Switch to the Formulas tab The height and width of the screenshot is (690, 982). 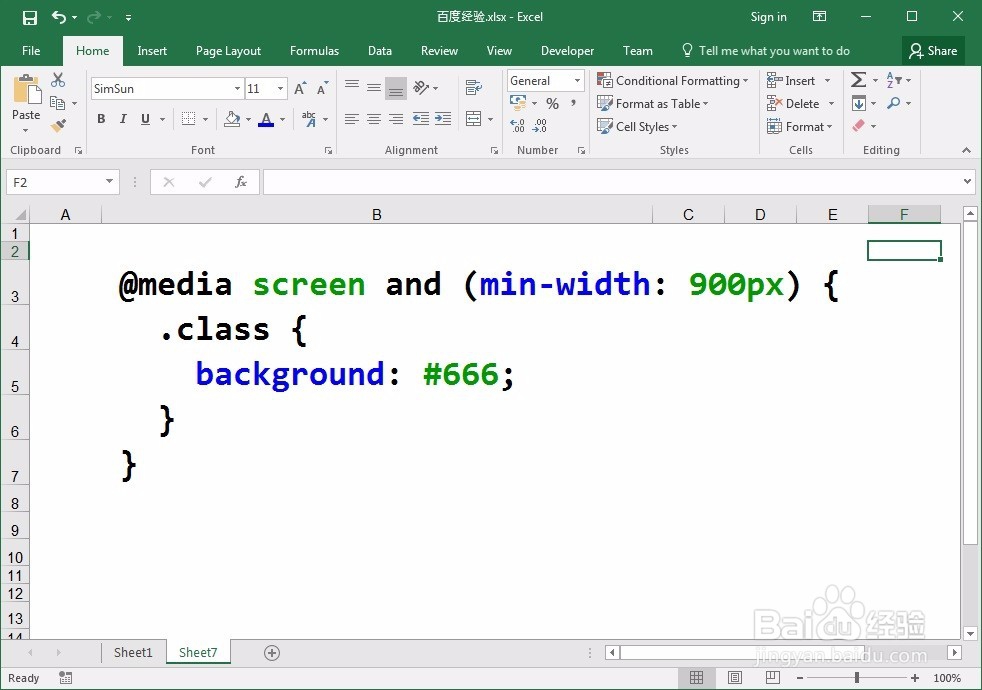[x=314, y=51]
